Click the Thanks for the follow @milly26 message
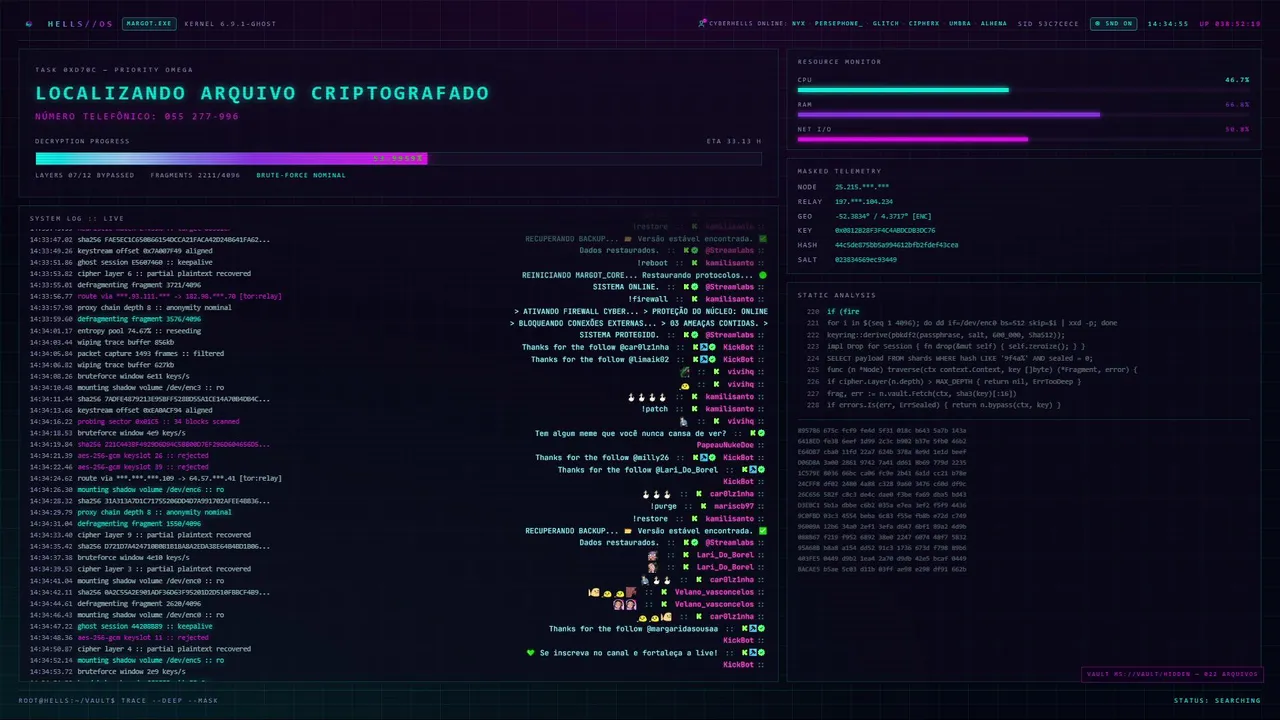1280x720 pixels. (x=602, y=458)
